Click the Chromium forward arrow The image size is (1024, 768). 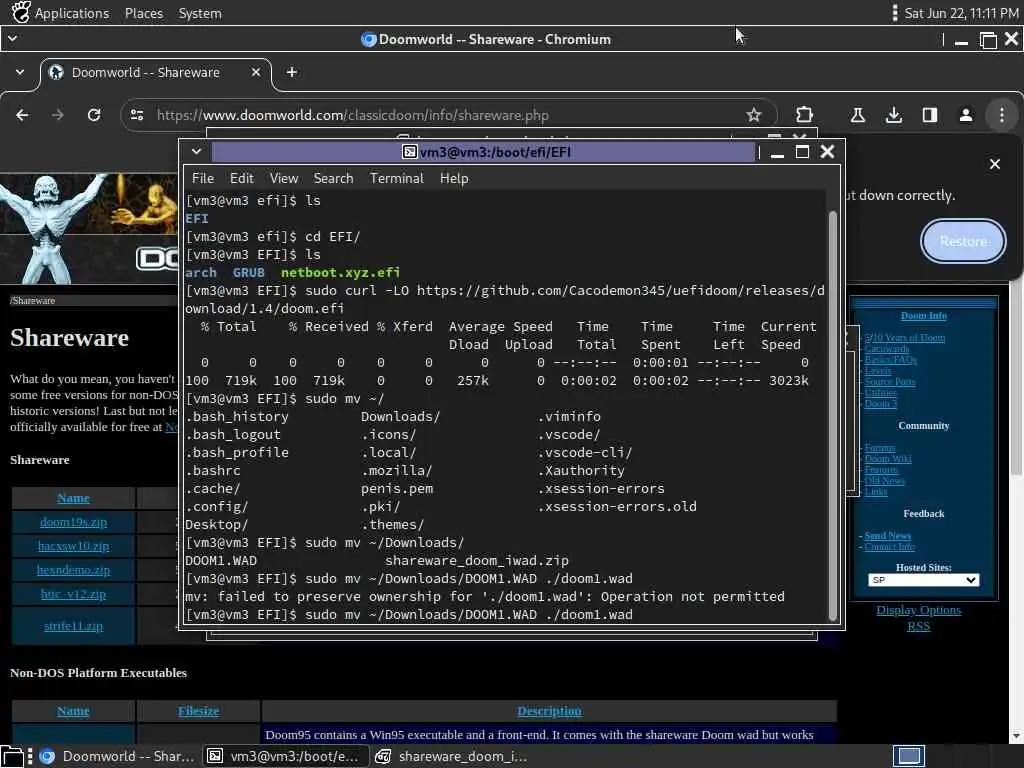[x=58, y=115]
